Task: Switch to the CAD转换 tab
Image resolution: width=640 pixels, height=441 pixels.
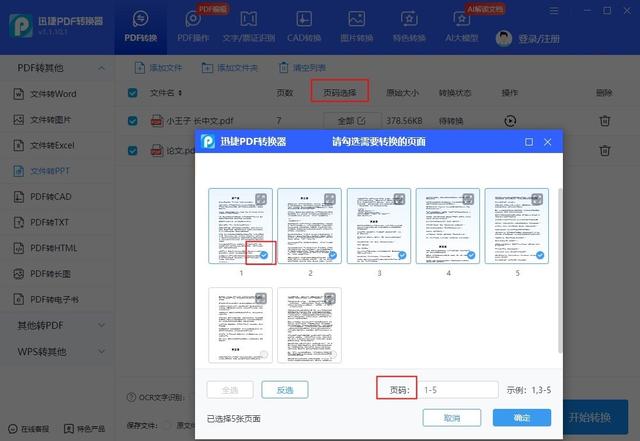Action: pos(304,27)
